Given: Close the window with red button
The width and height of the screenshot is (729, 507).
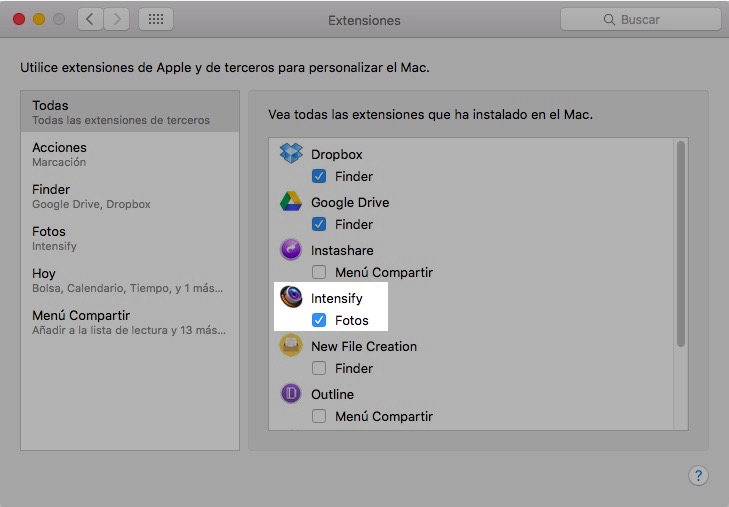Looking at the screenshot, I should tap(19, 20).
